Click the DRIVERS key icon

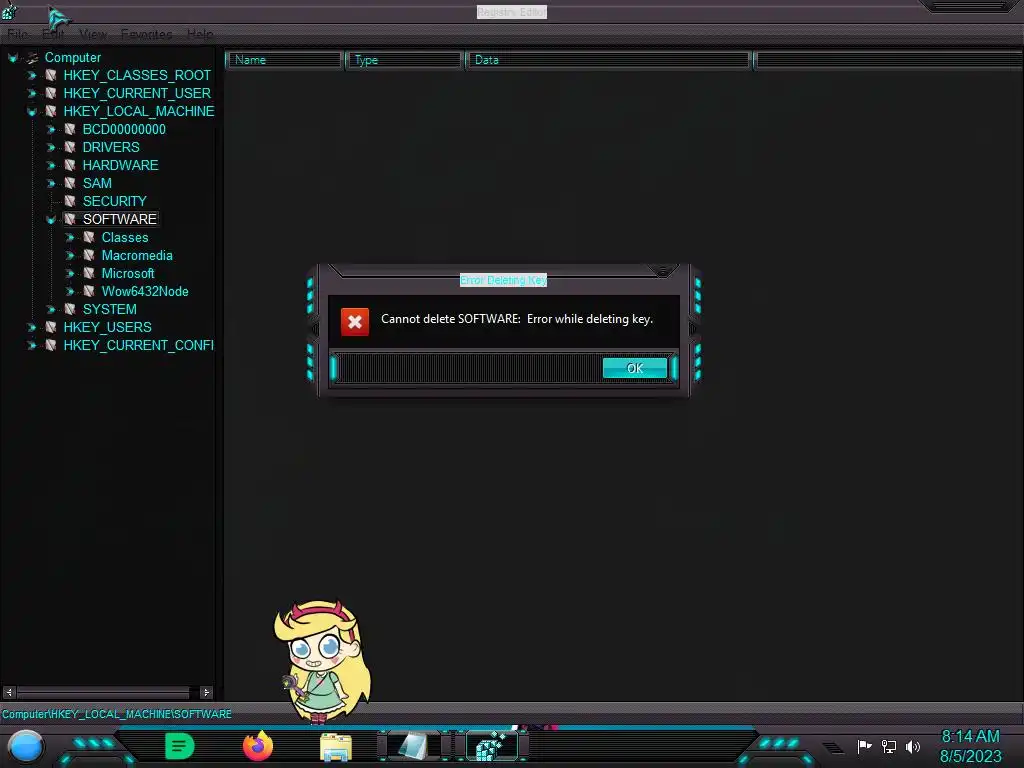70,148
